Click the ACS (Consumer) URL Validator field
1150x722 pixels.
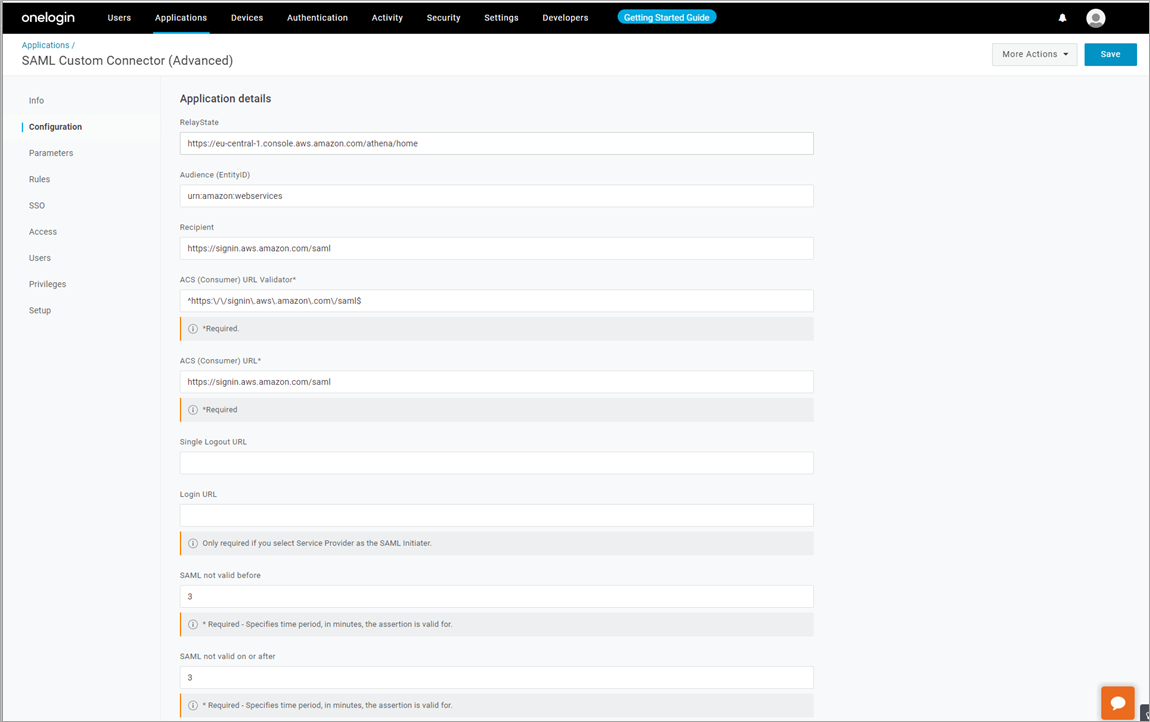coord(497,301)
